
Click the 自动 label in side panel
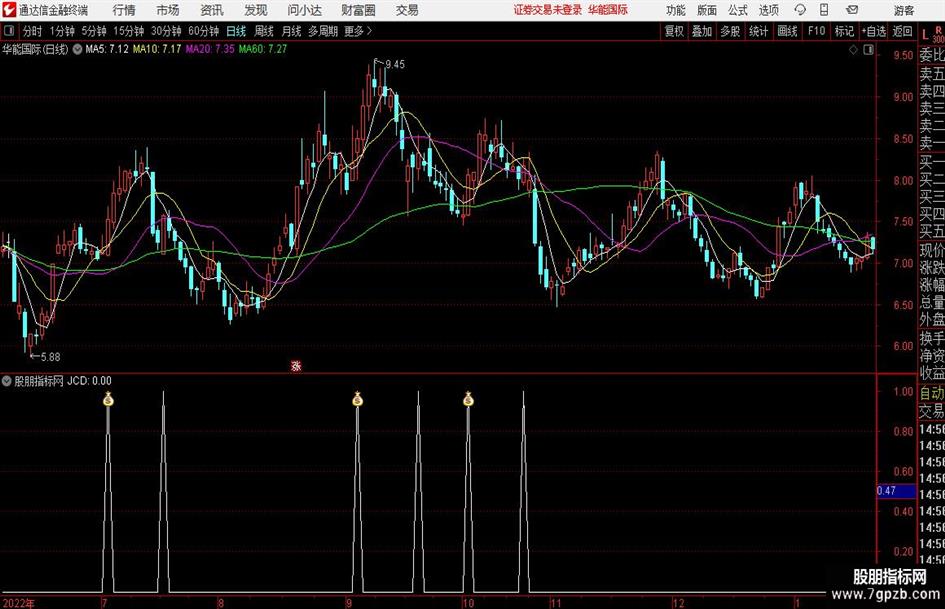click(932, 394)
